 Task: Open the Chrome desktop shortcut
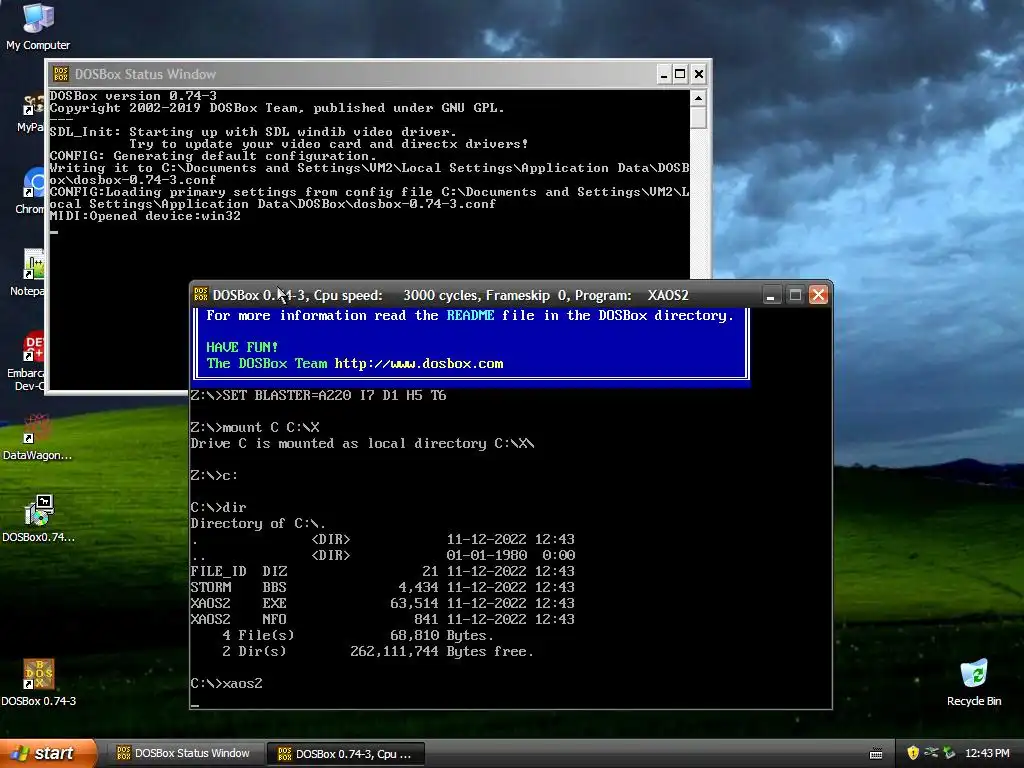pyautogui.click(x=30, y=191)
